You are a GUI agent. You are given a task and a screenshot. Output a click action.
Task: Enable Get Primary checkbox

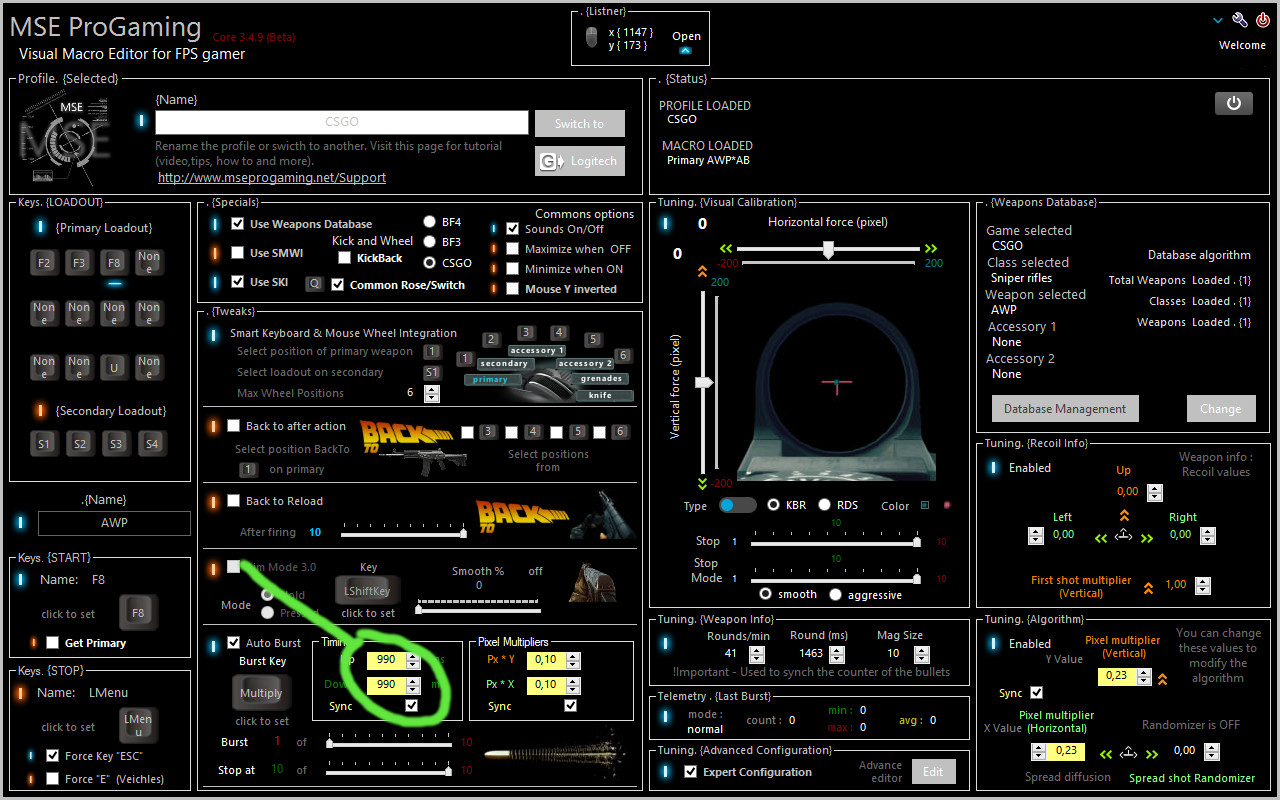point(52,643)
